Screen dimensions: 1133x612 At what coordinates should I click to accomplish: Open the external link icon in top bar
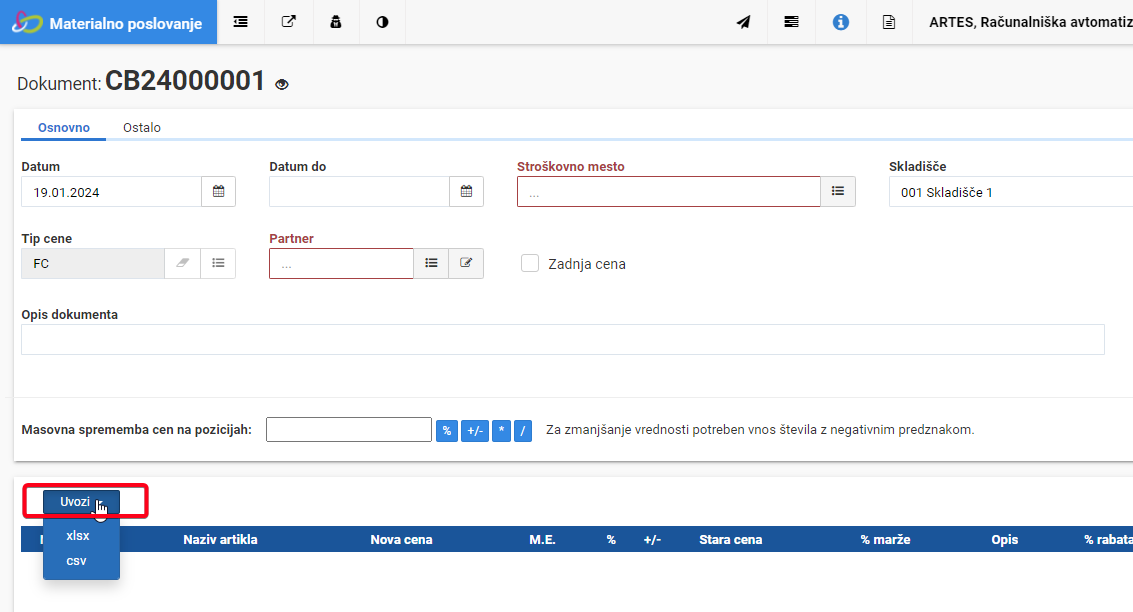point(288,22)
